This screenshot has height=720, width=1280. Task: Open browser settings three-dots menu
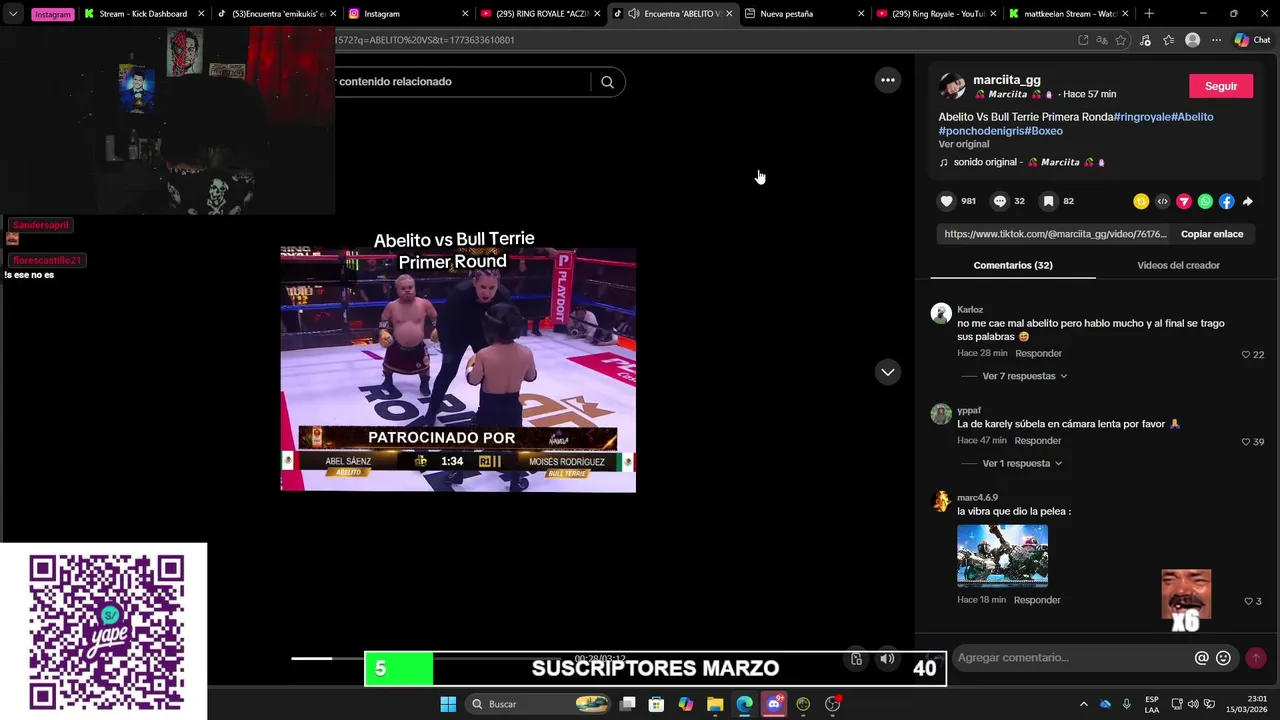[x=1216, y=40]
